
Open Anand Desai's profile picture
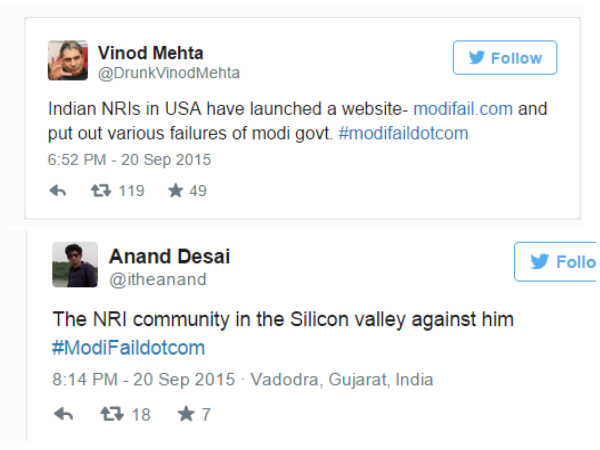[x=75, y=264]
